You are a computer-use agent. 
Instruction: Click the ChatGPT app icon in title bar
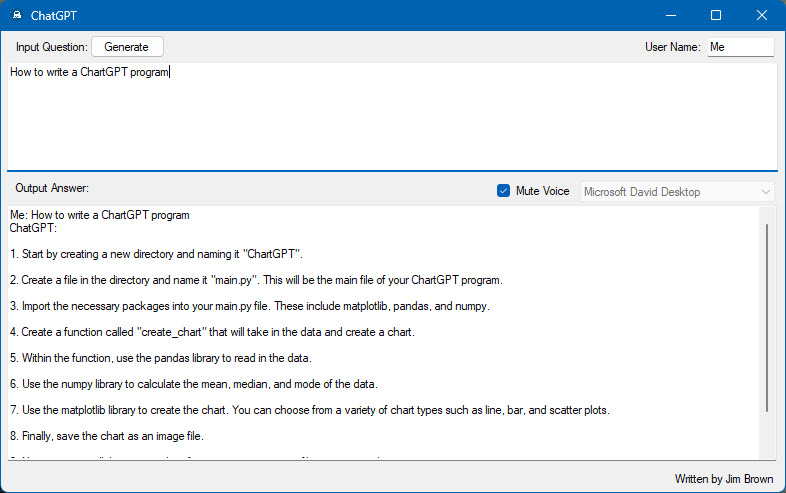(17, 15)
